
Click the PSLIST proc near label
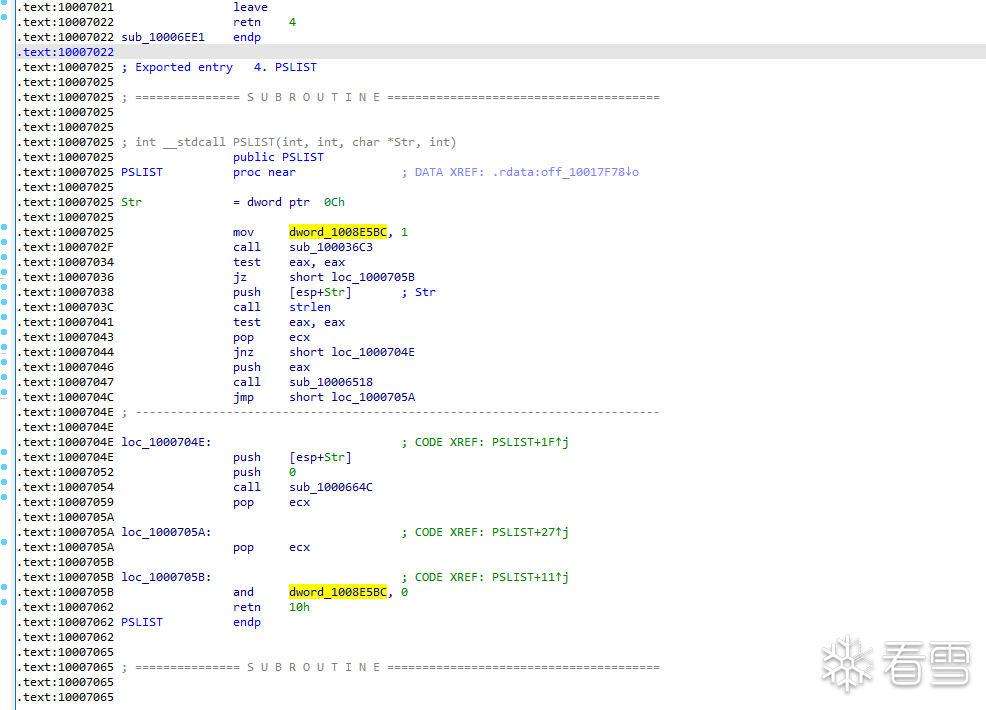[142, 172]
